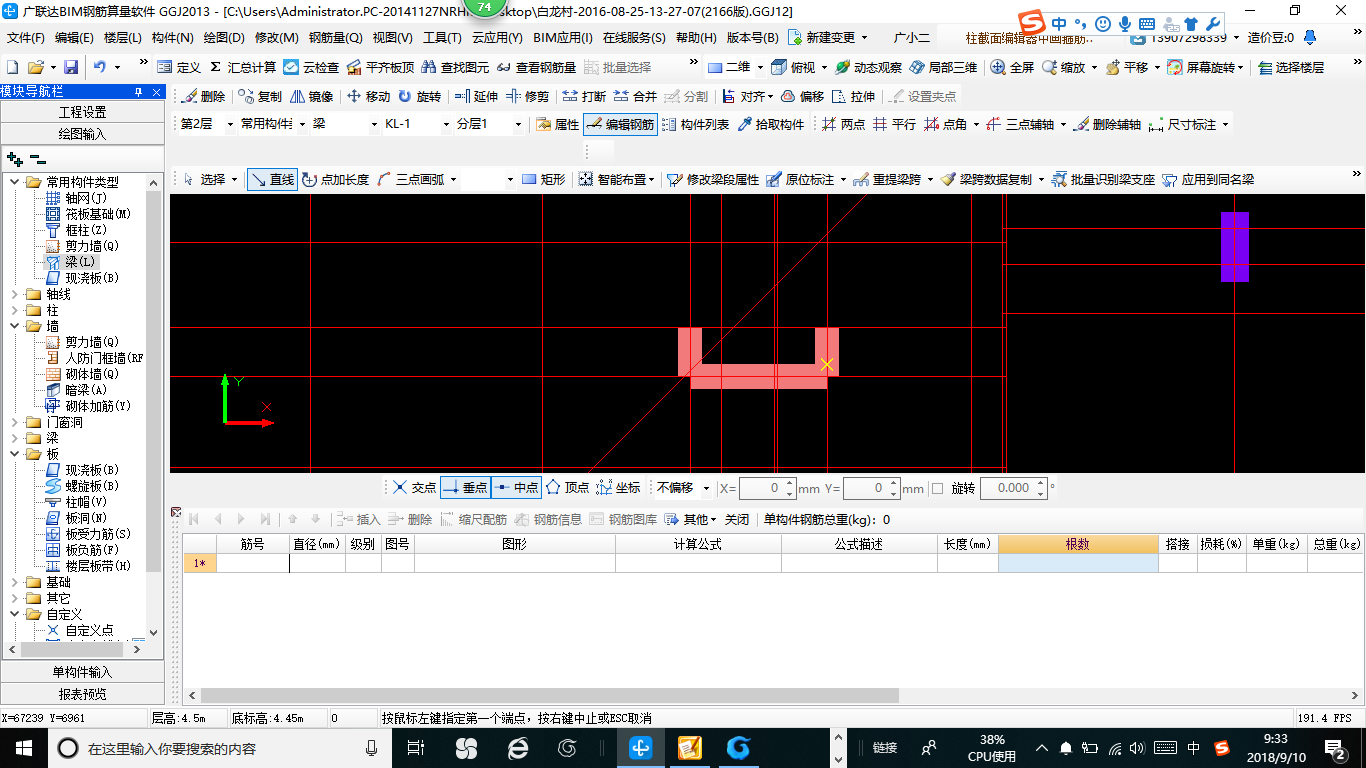Toggle 垂点 perpendicular snap

pyautogui.click(x=465, y=488)
